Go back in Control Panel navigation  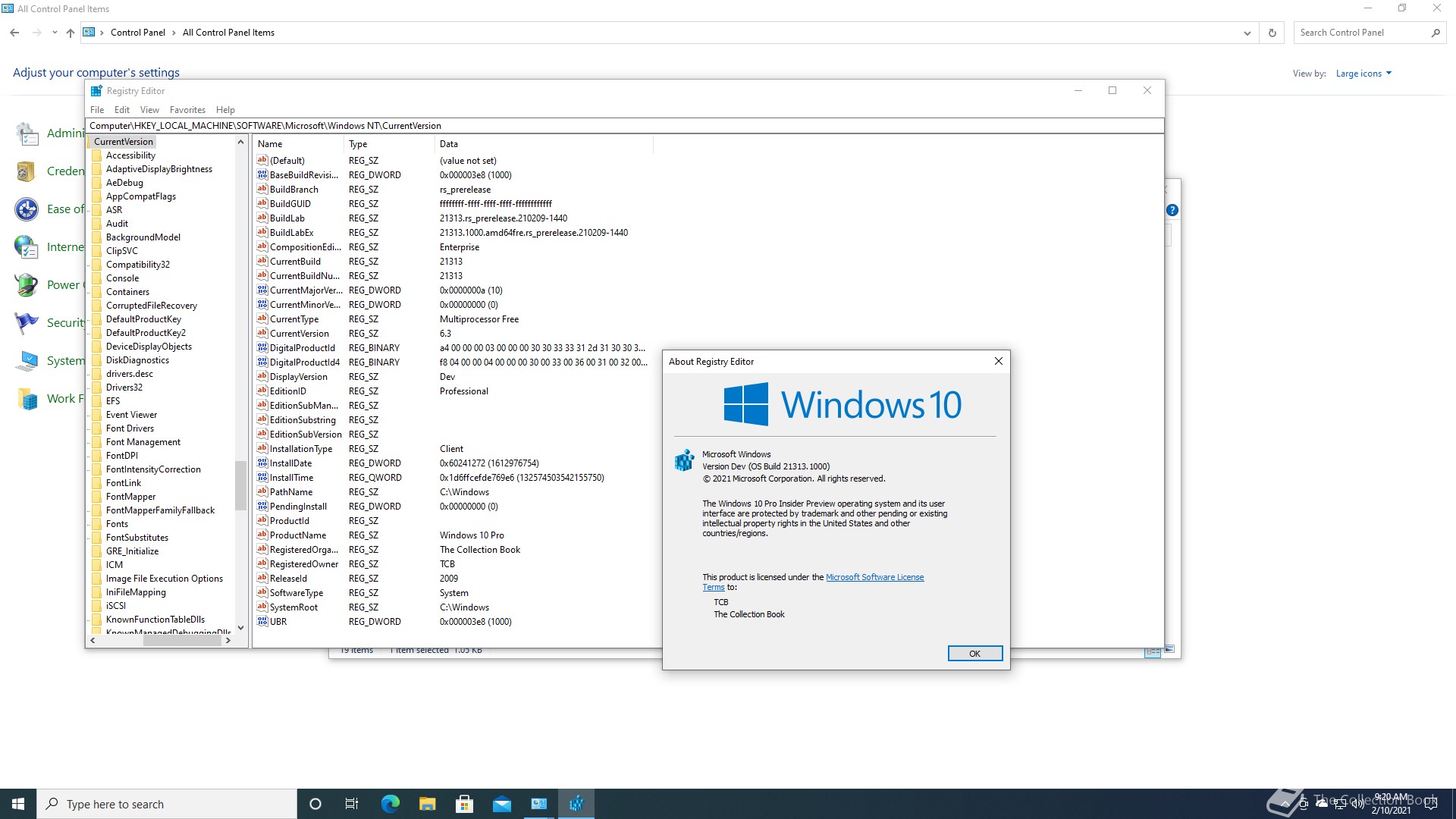(x=14, y=33)
